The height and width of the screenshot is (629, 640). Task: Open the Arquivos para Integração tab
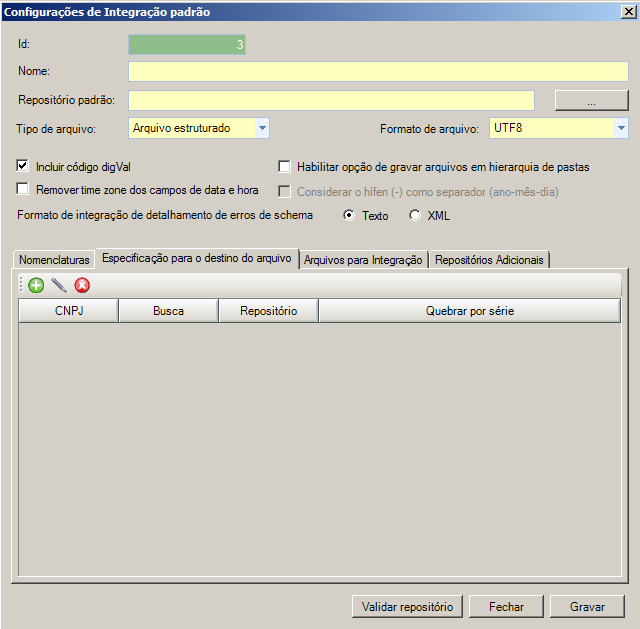click(x=363, y=260)
